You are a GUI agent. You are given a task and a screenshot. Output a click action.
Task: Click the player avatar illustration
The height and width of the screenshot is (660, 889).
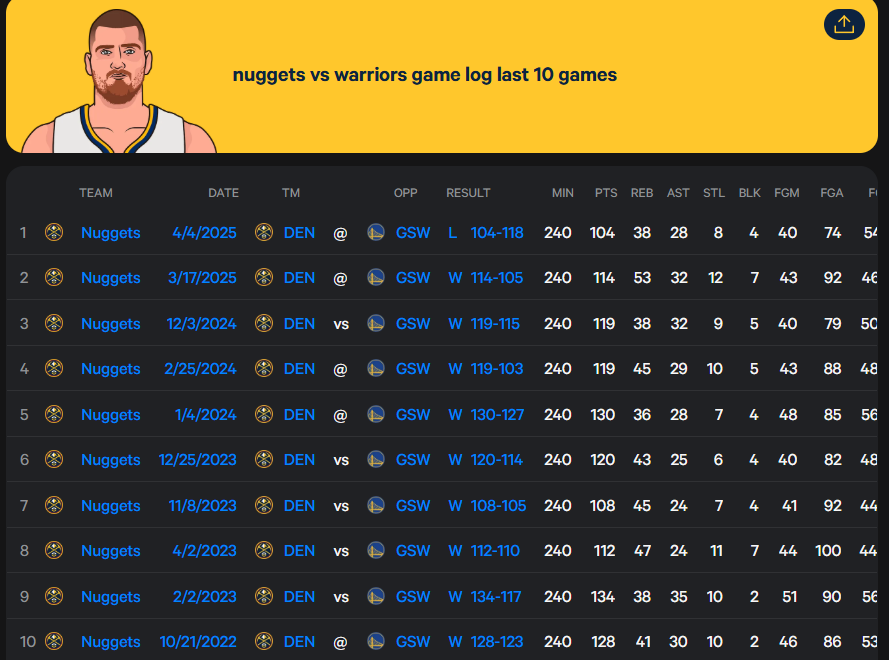click(118, 81)
